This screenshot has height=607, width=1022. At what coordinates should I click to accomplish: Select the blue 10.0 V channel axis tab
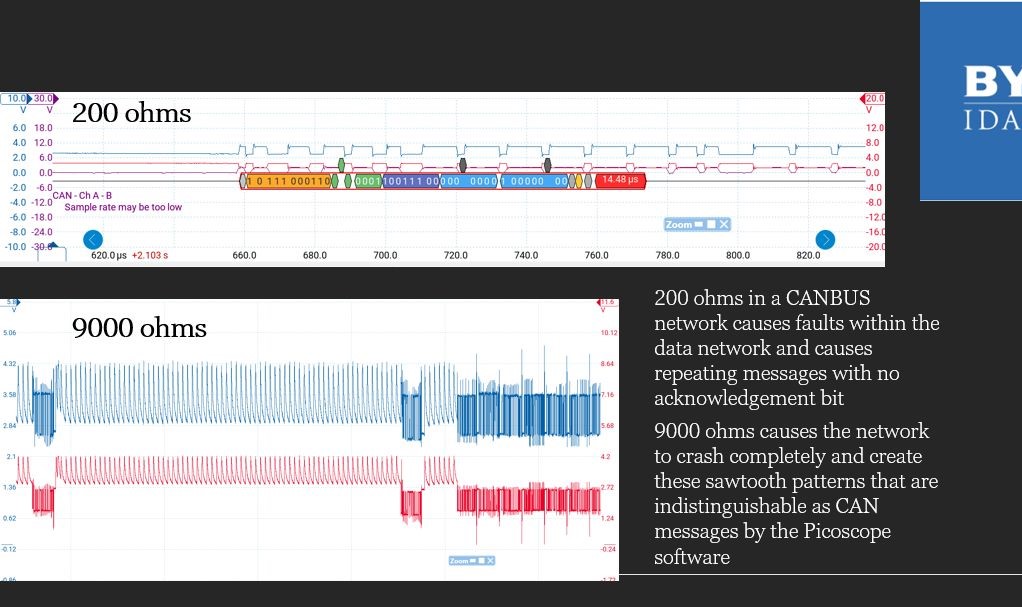(x=16, y=99)
